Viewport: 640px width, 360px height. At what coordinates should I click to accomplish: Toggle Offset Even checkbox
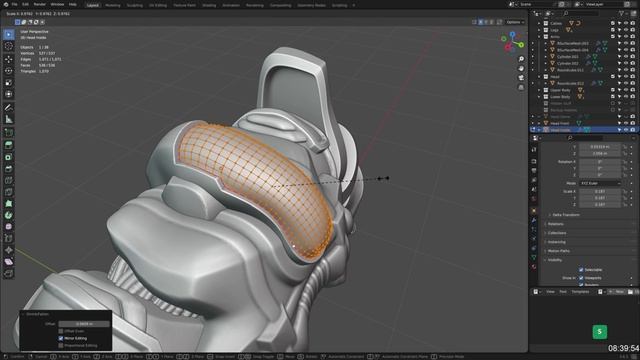(61, 331)
